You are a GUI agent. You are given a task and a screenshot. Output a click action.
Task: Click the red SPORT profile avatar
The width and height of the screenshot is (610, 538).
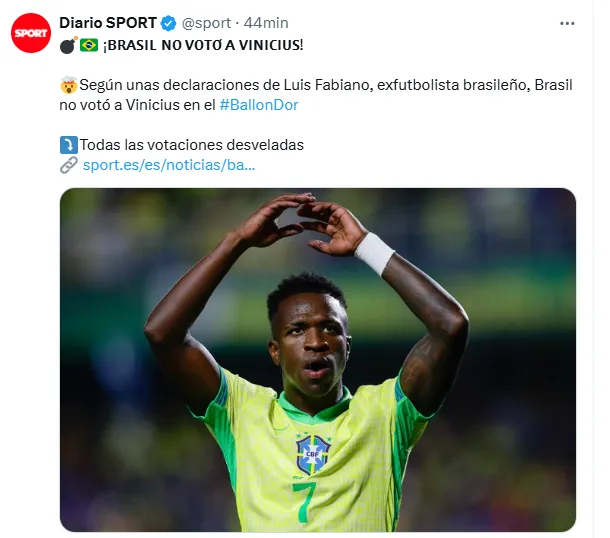click(x=31, y=33)
